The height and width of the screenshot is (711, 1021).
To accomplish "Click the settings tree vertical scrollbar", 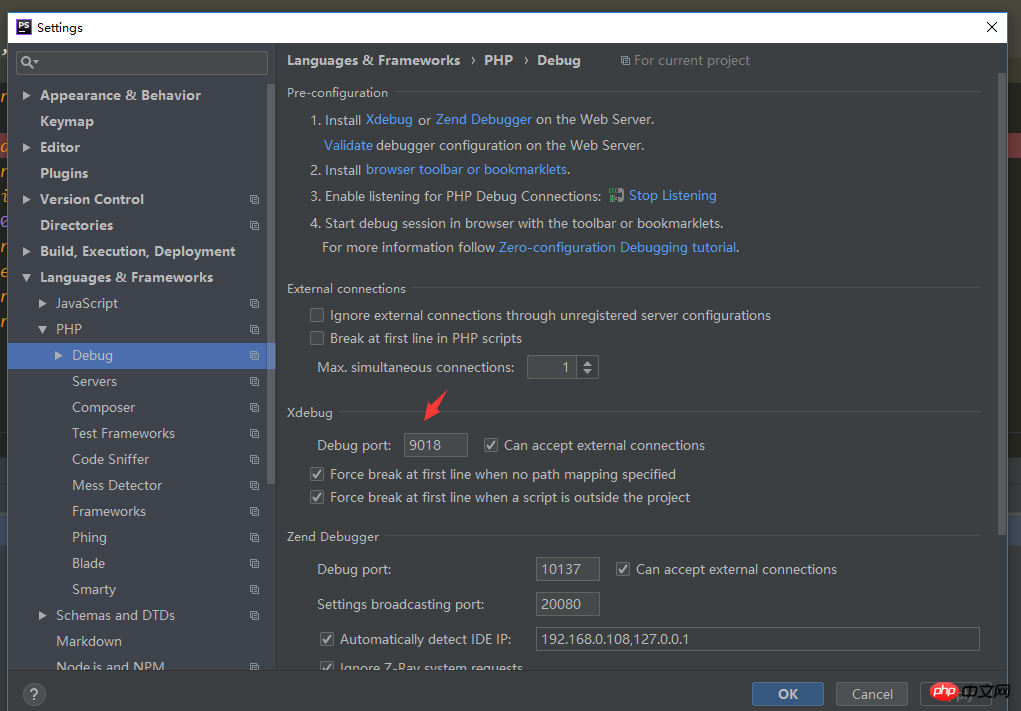I will [271, 283].
